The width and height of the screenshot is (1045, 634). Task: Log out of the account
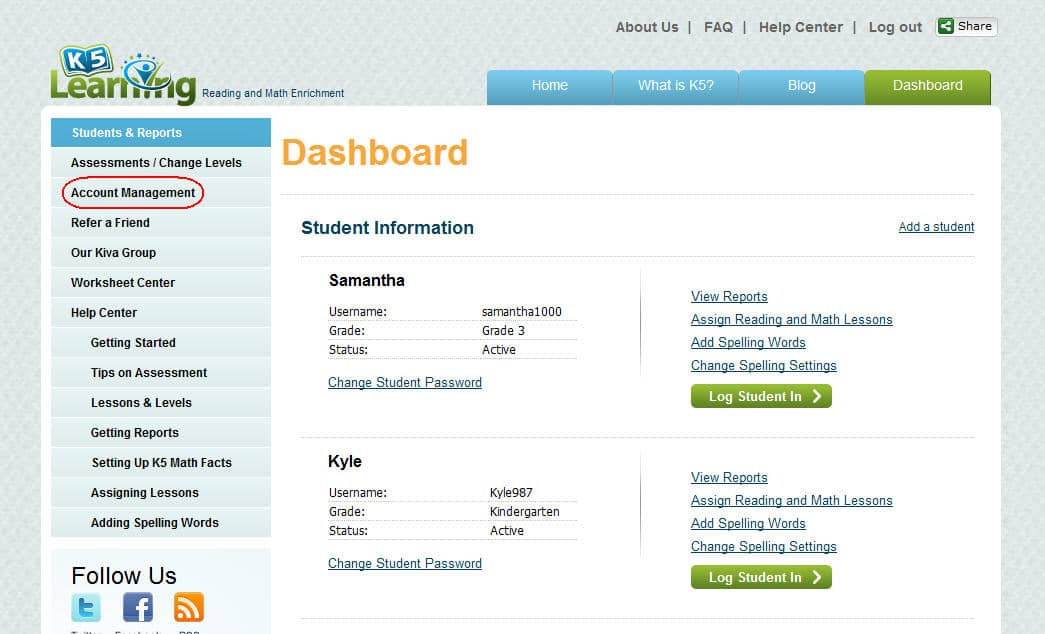click(895, 27)
